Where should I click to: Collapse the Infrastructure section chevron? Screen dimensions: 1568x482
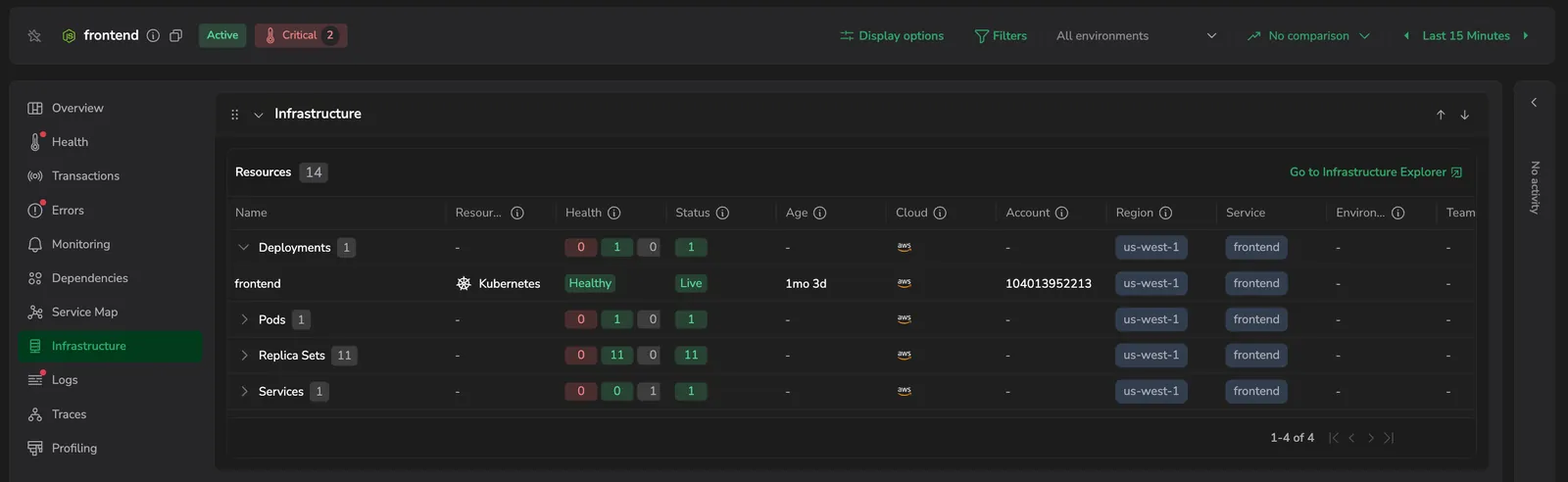click(x=259, y=115)
